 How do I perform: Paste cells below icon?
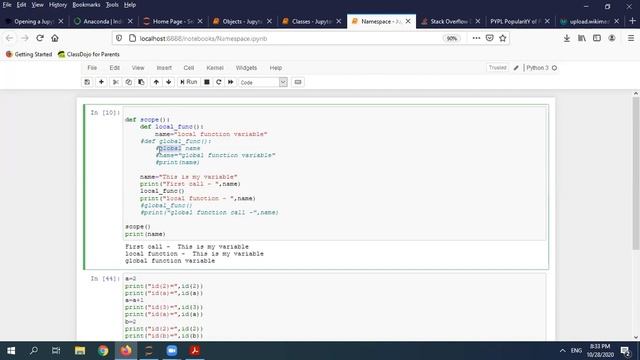tap(141, 82)
